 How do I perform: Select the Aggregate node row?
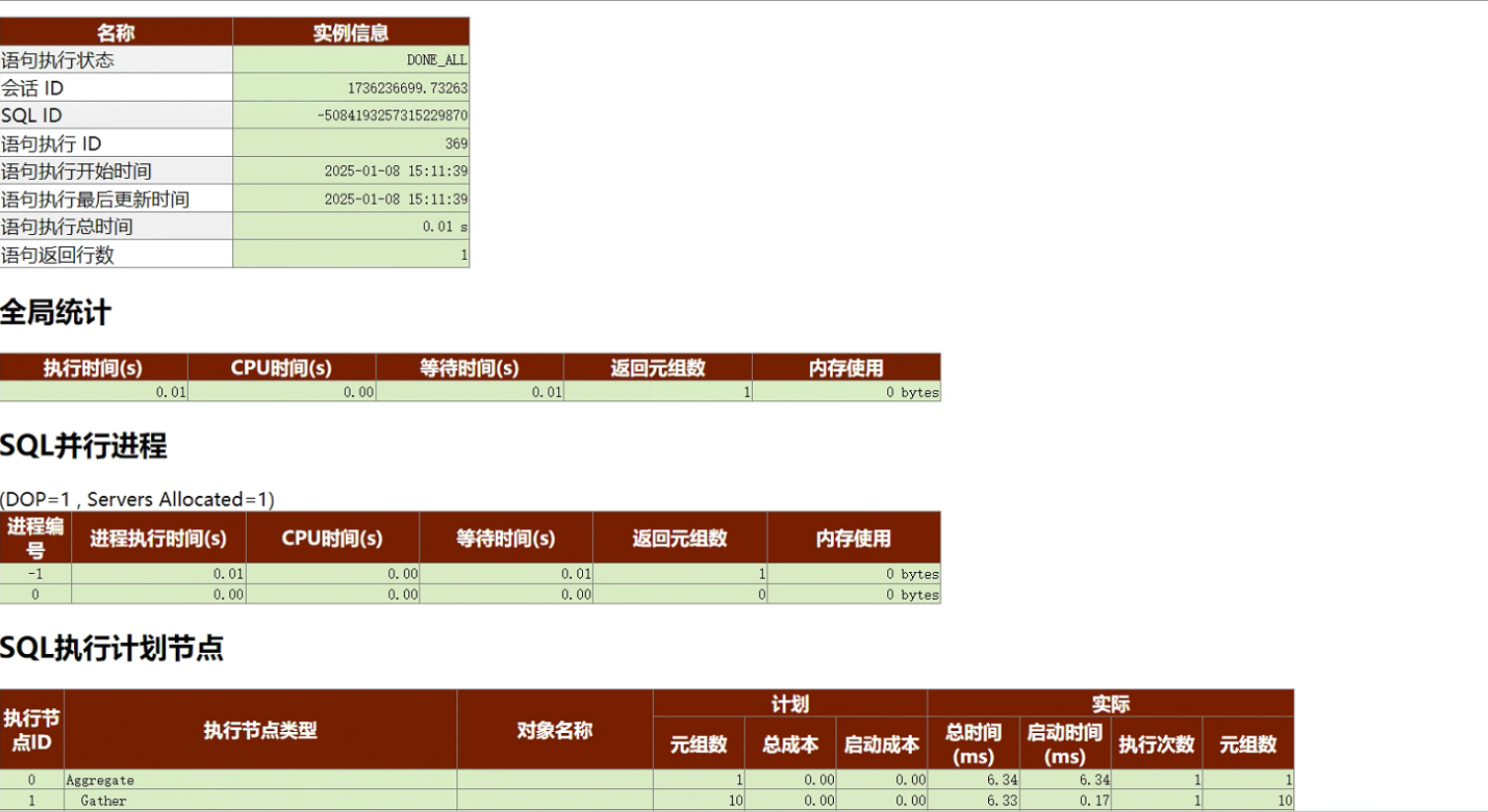click(100, 779)
